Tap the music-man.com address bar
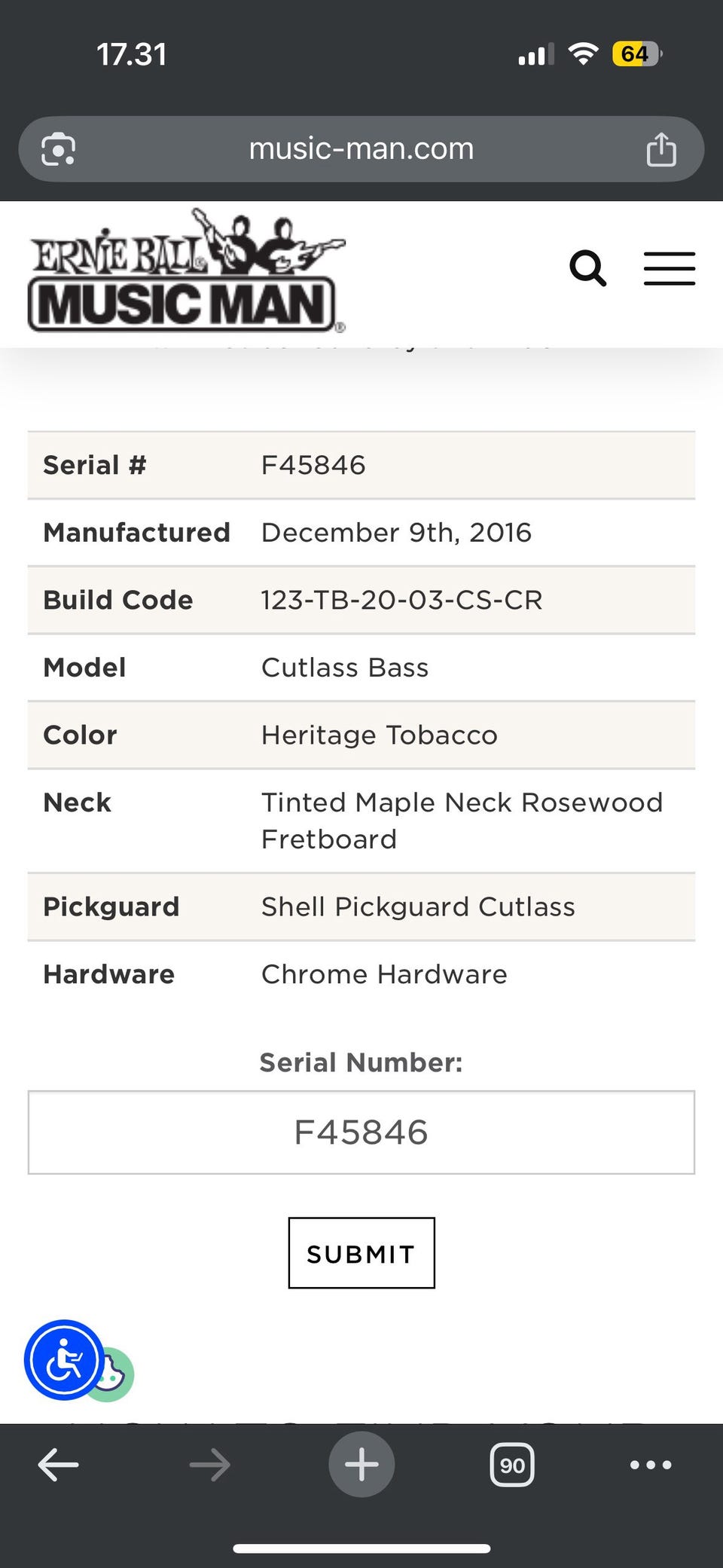This screenshot has height=1568, width=723. coord(361,149)
